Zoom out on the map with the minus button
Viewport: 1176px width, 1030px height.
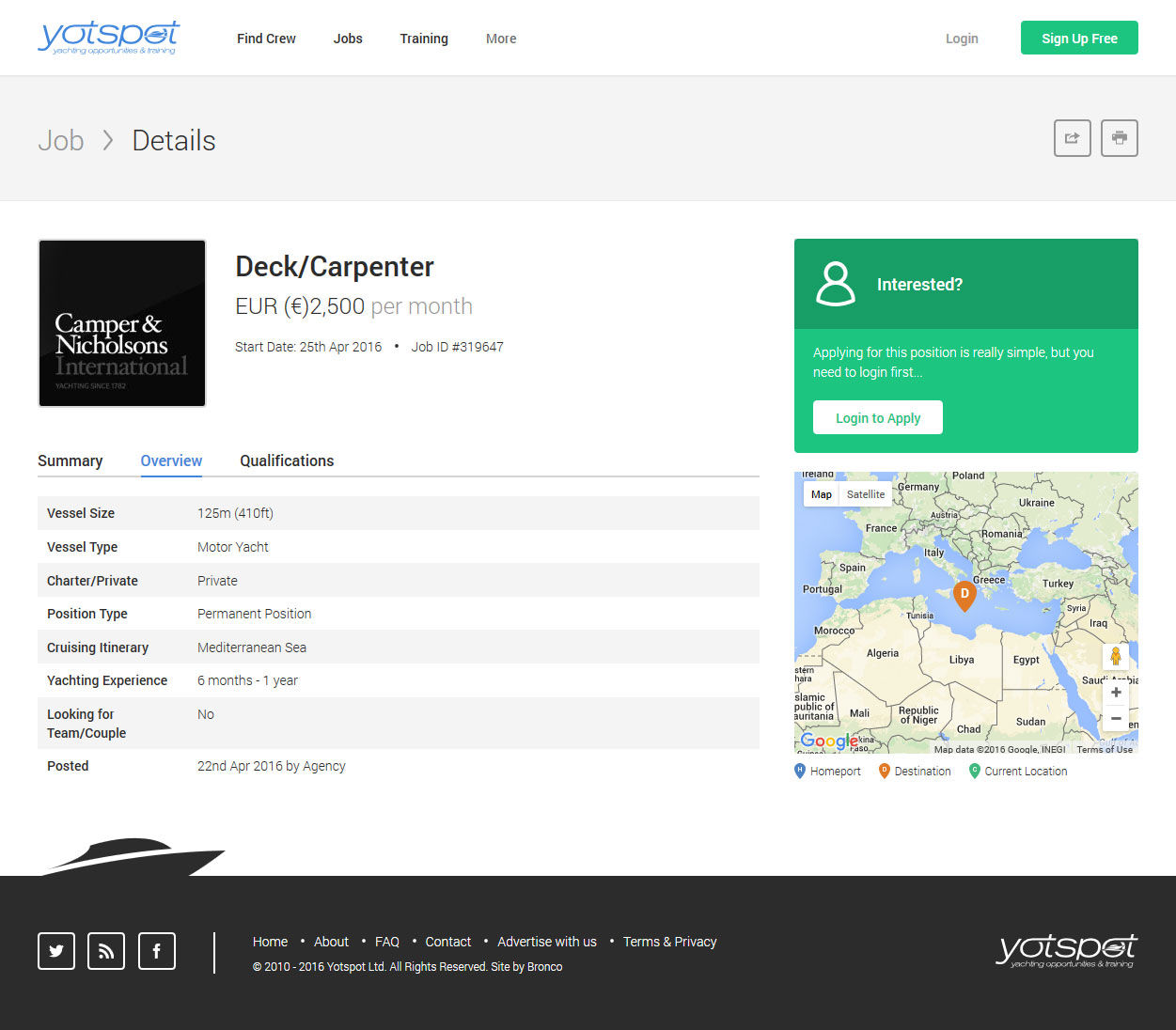[x=1116, y=719]
